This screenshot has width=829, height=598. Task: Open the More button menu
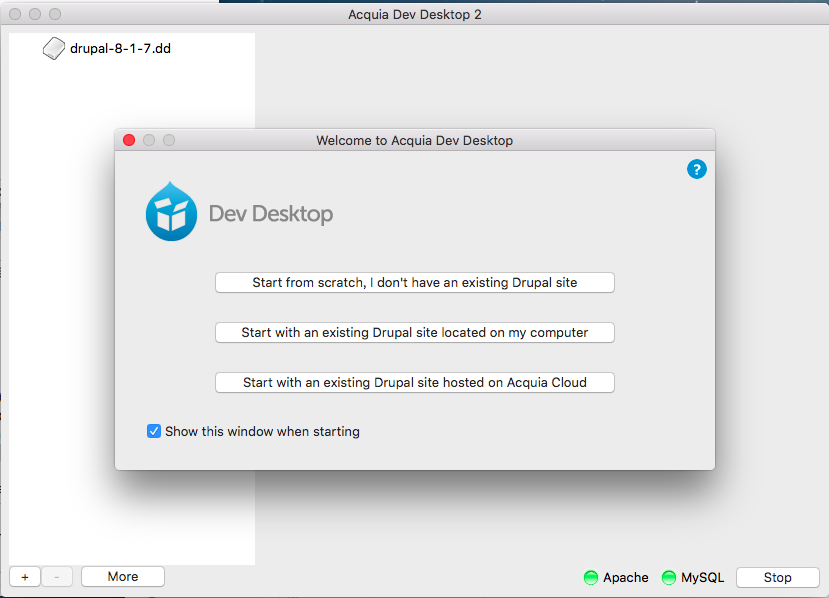tap(123, 577)
